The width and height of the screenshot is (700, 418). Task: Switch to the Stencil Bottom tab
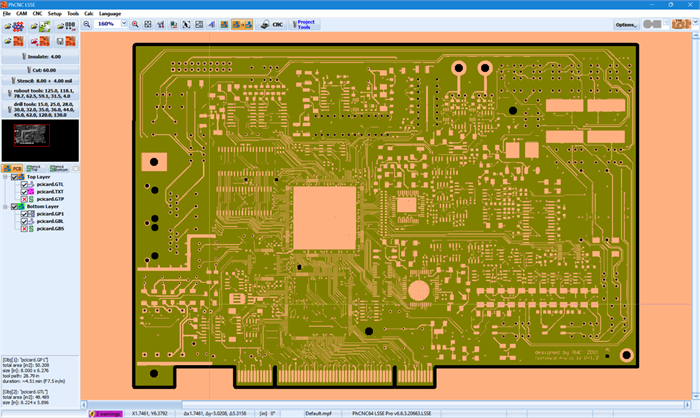tap(59, 168)
